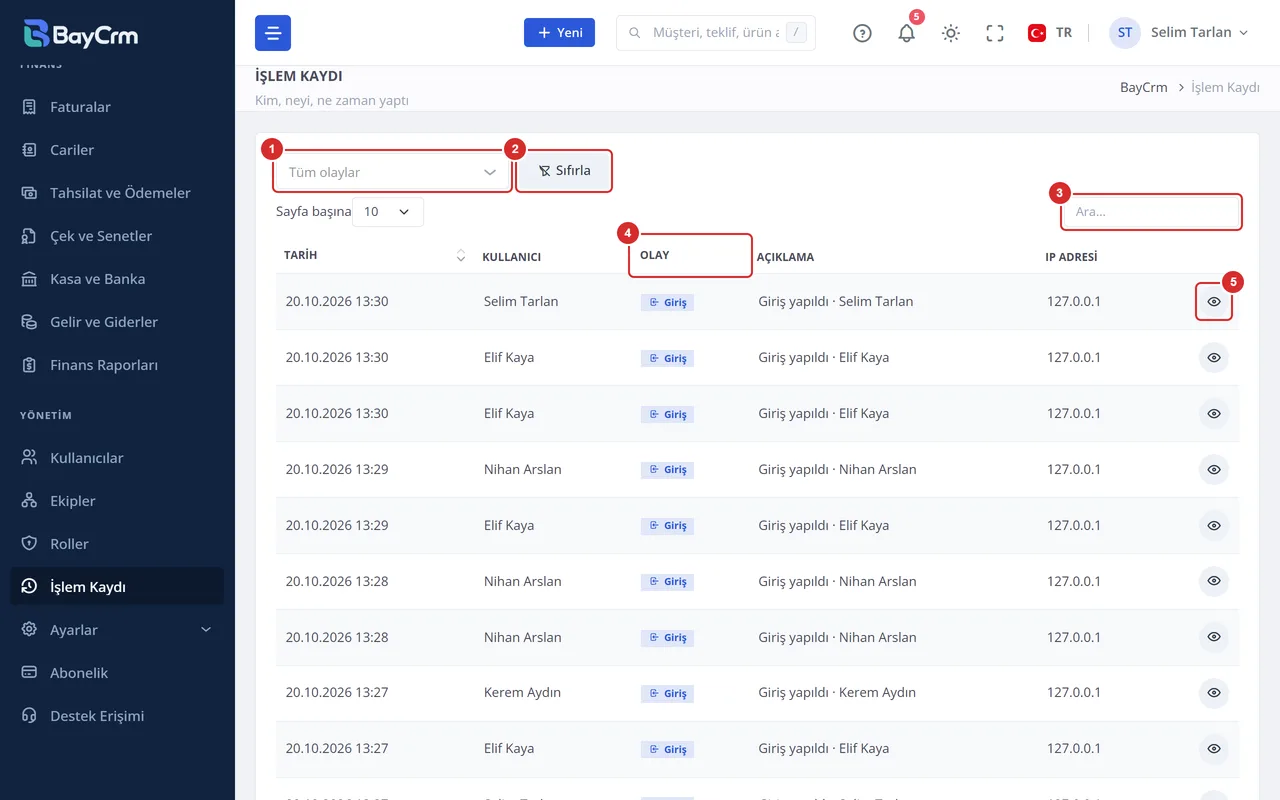The height and width of the screenshot is (800, 1280).
Task: Open the Sayfa başına rows dropdown
Action: point(388,212)
